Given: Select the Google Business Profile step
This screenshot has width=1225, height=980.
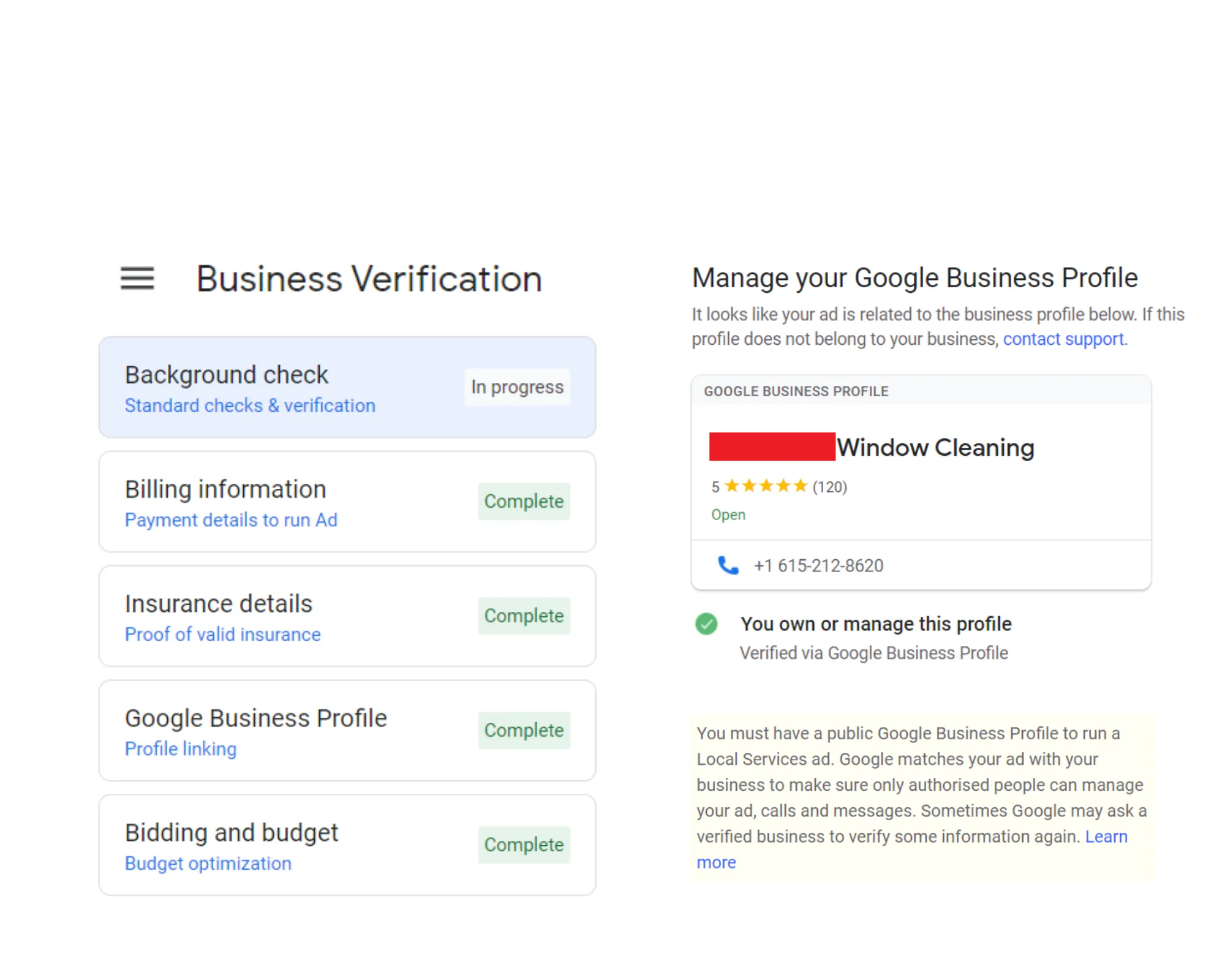Looking at the screenshot, I should (x=347, y=731).
